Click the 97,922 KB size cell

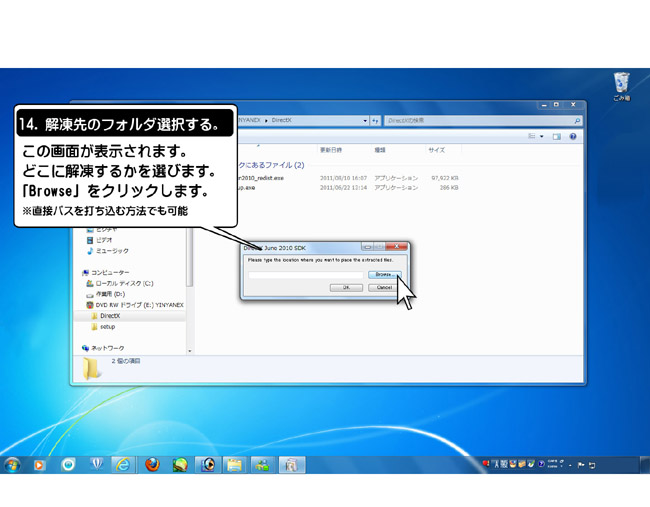click(x=445, y=178)
